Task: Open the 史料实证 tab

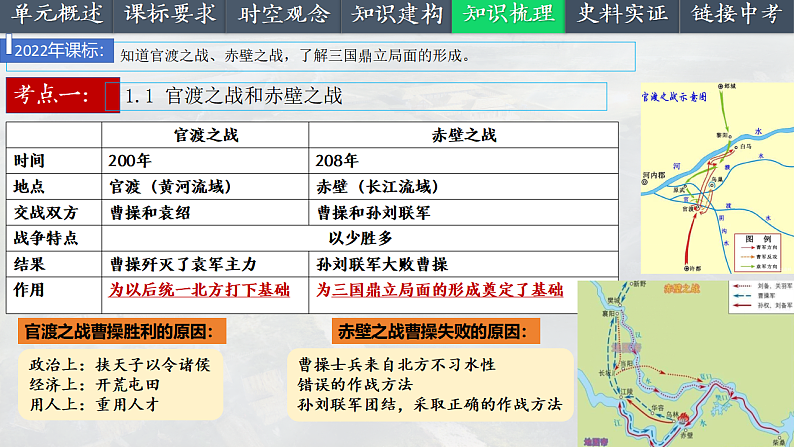Action: pyautogui.click(x=622, y=15)
